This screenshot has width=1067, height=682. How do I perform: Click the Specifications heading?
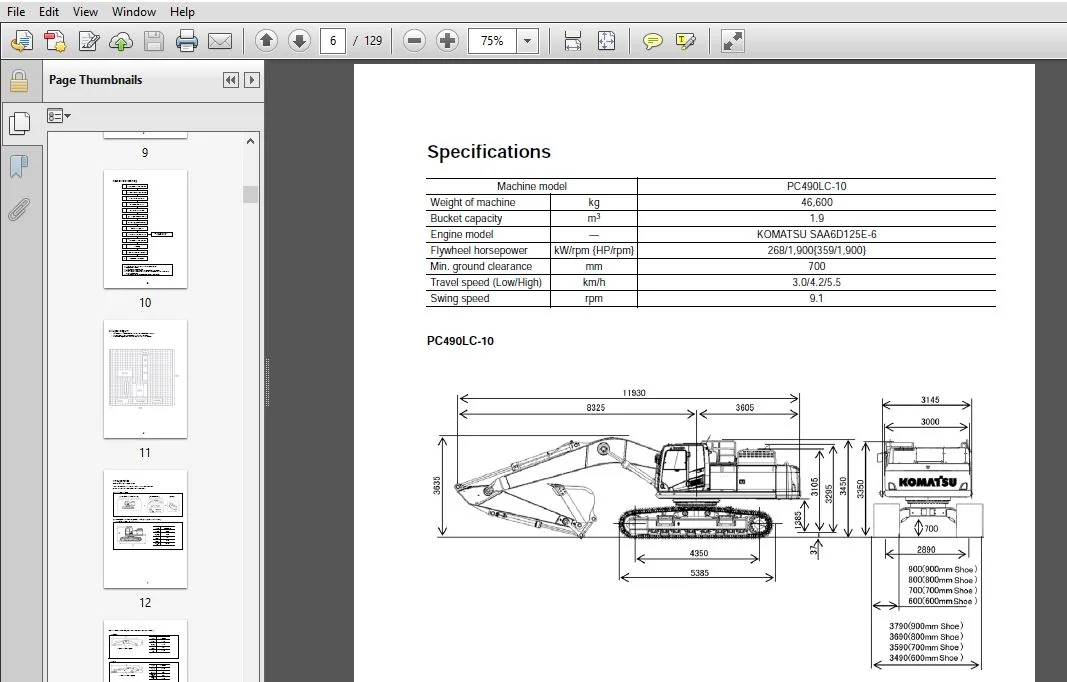click(489, 152)
